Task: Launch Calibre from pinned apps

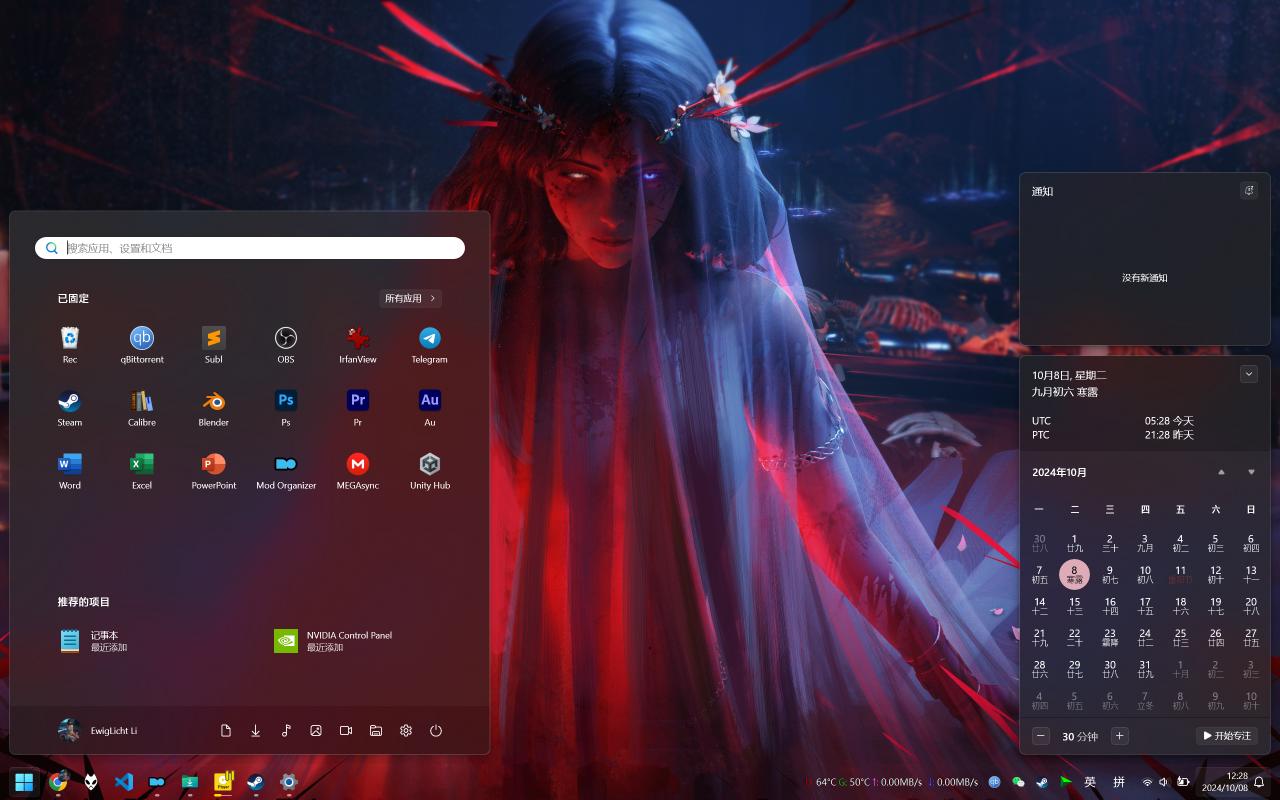Action: 142,408
